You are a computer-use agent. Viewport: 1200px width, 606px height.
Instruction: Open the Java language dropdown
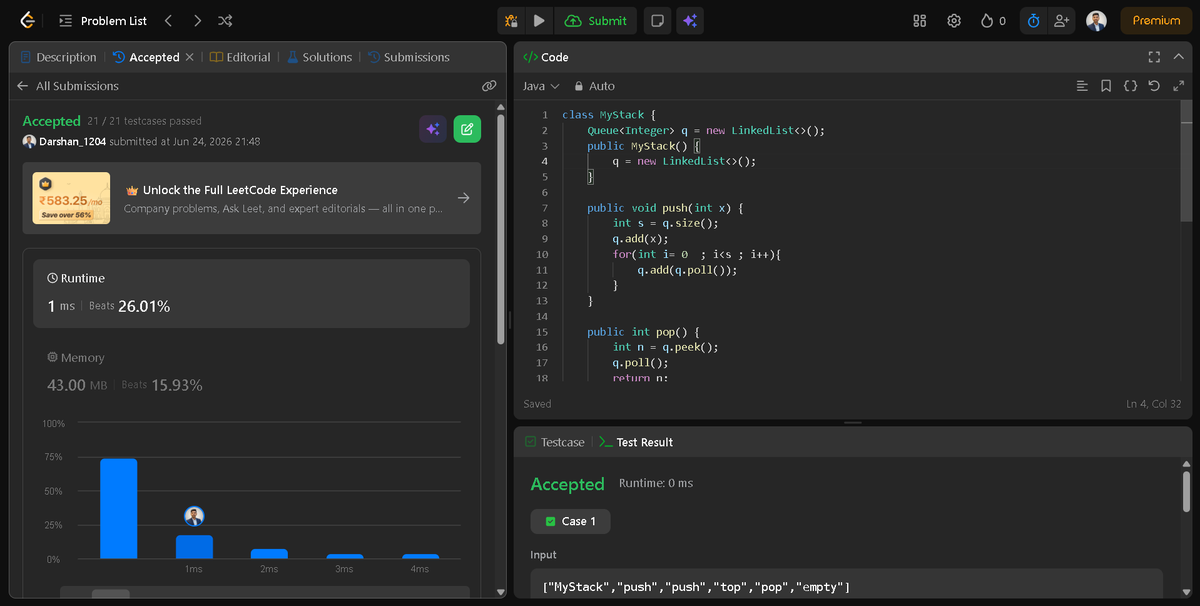click(x=541, y=86)
